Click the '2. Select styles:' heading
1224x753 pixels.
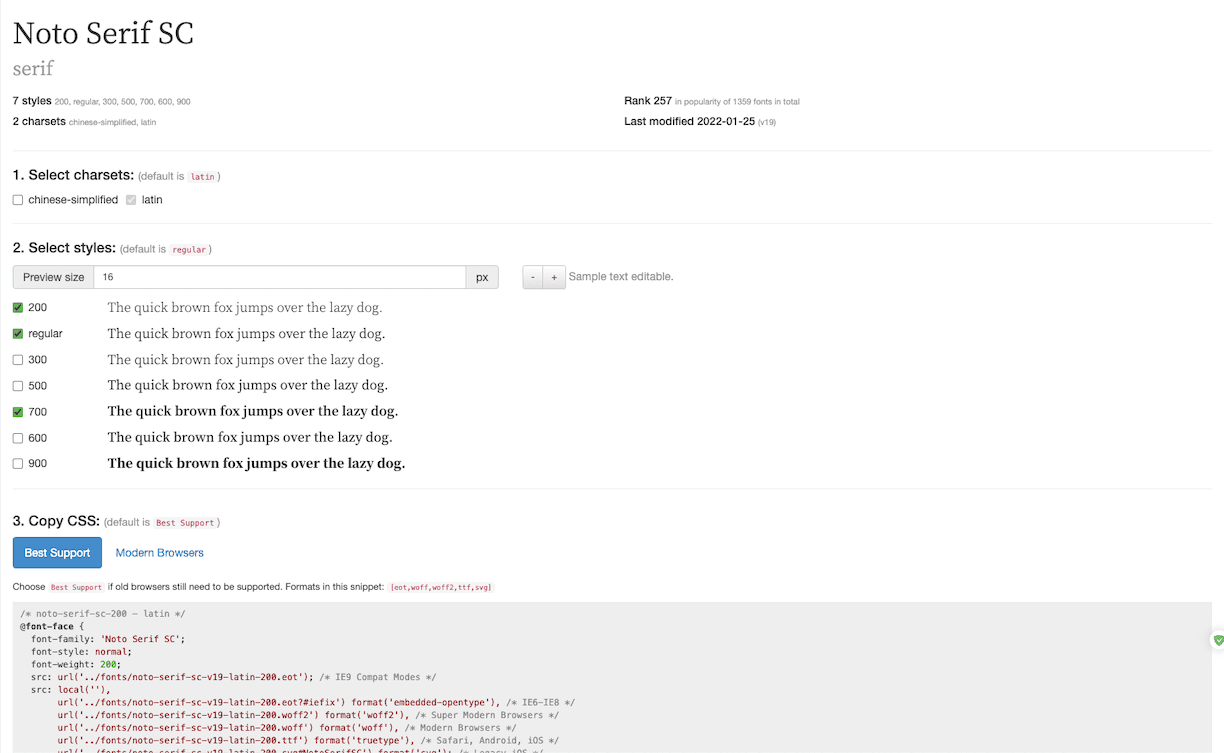(x=64, y=248)
